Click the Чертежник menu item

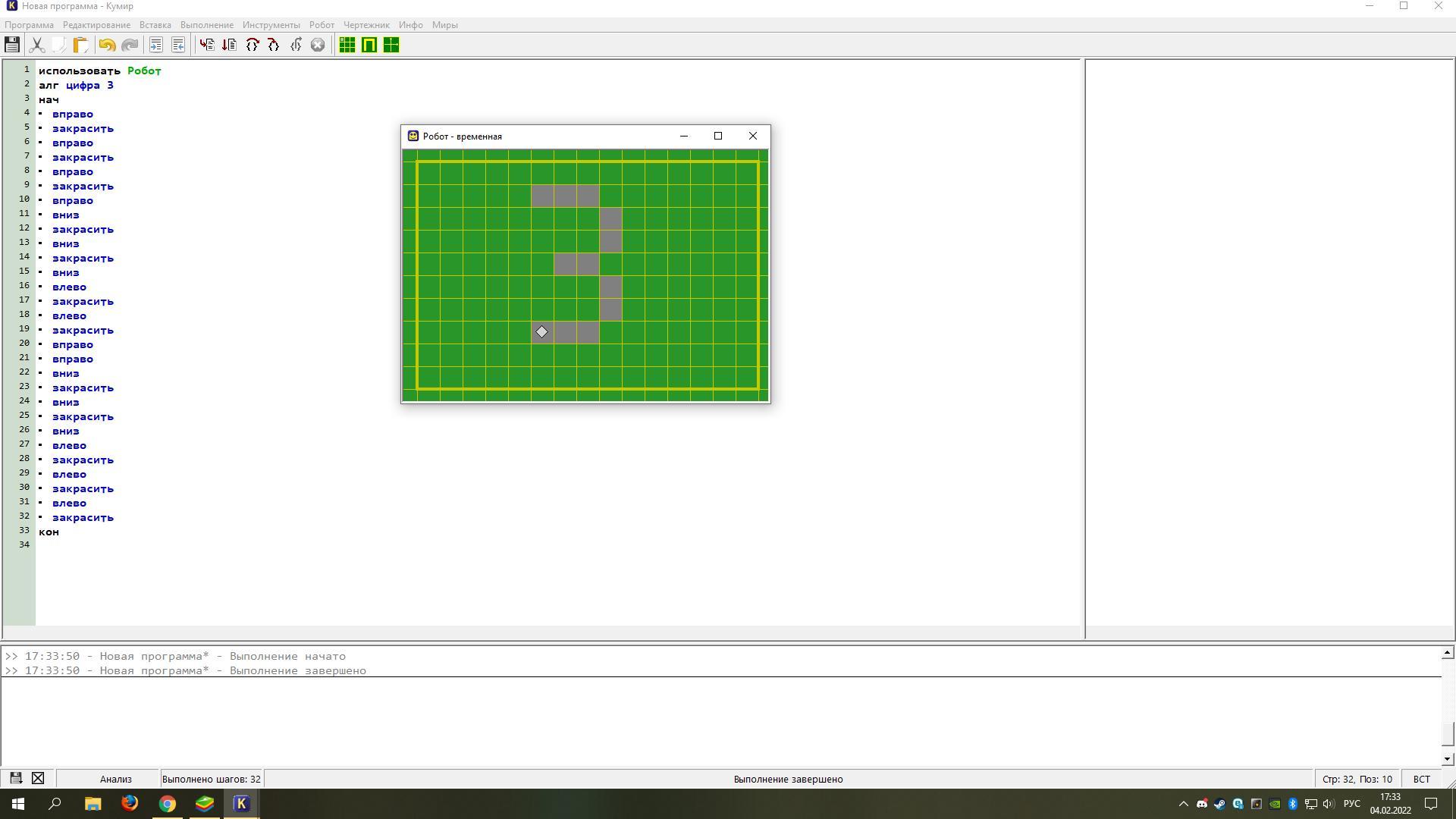click(x=365, y=24)
